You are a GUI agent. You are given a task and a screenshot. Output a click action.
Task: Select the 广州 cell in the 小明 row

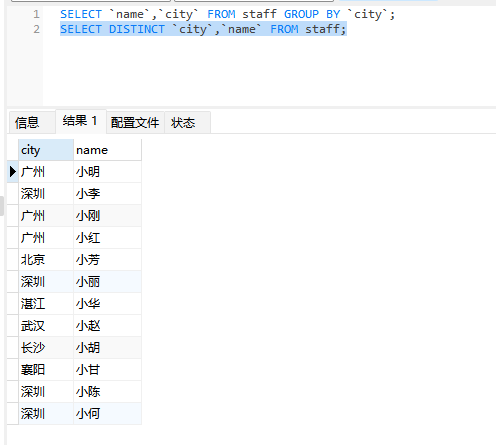[46, 172]
